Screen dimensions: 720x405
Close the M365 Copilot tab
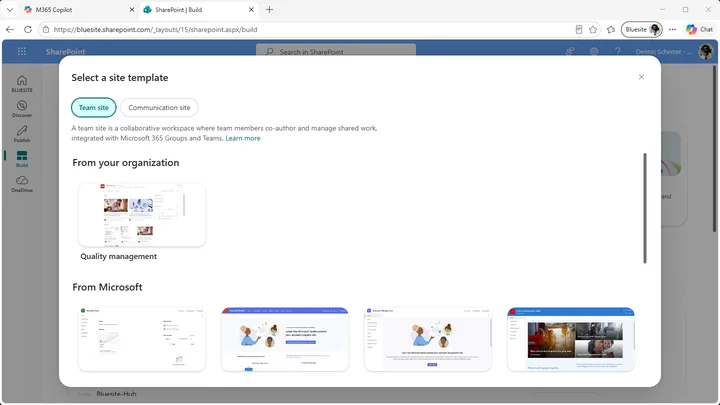(x=132, y=10)
